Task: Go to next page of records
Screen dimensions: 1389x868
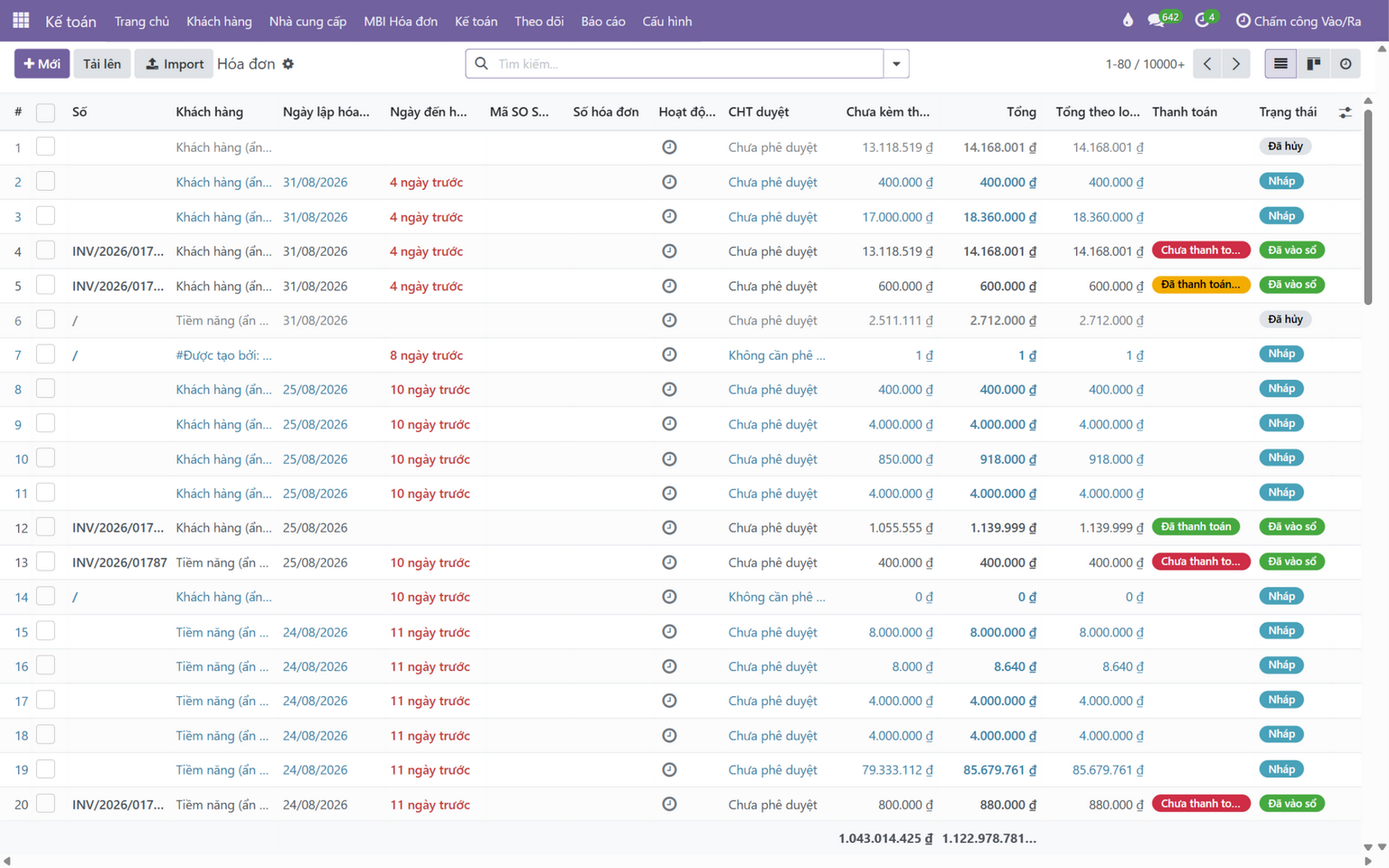Action: [x=1236, y=64]
